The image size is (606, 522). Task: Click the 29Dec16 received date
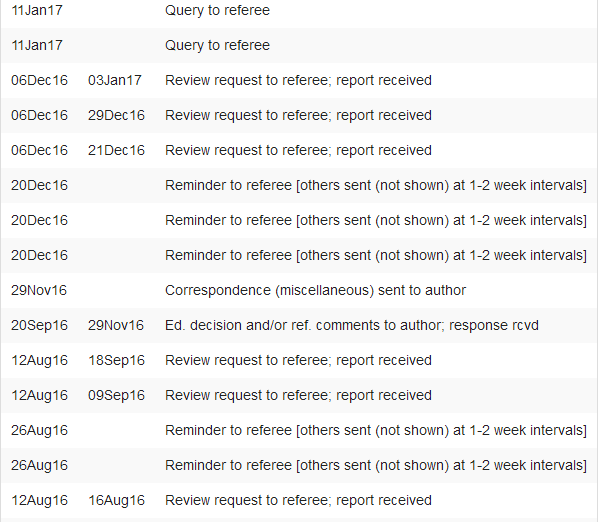116,115
